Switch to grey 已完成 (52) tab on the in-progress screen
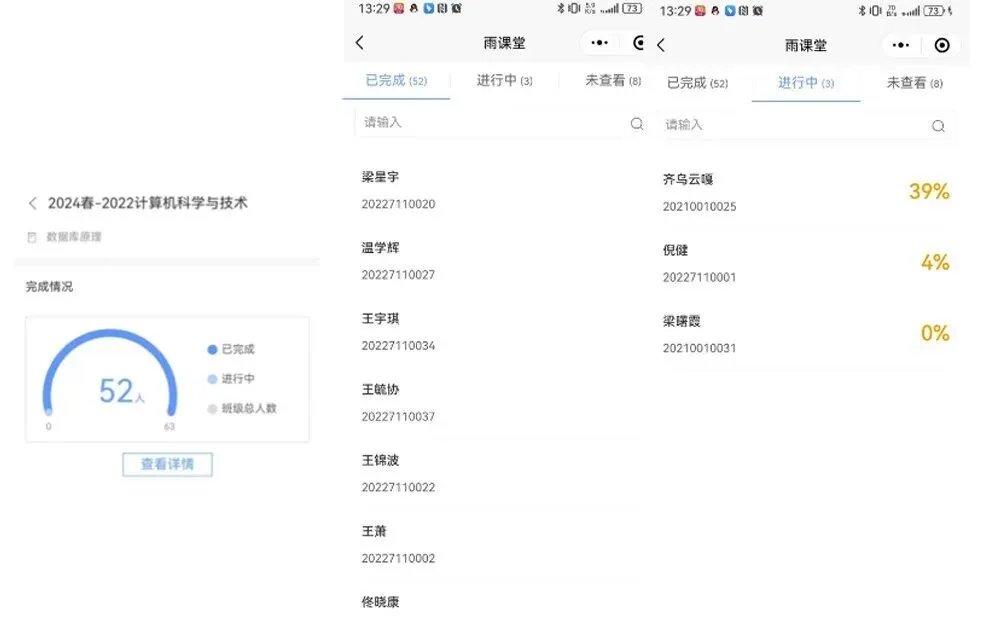1004x619 pixels. (x=697, y=83)
